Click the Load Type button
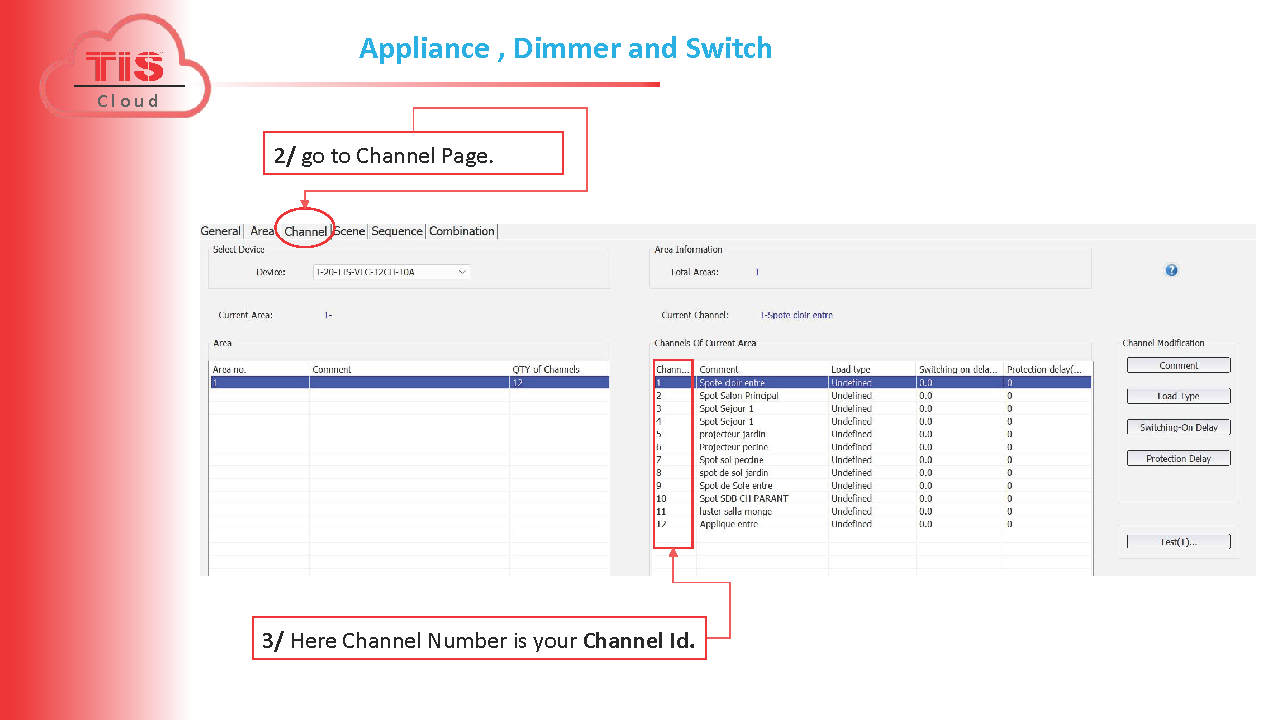 pyautogui.click(x=1179, y=396)
